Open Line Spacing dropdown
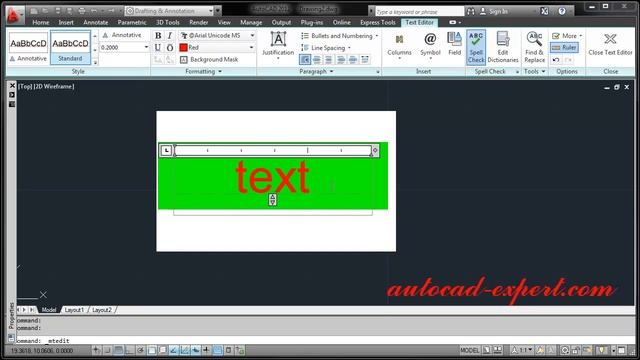 pyautogui.click(x=326, y=48)
